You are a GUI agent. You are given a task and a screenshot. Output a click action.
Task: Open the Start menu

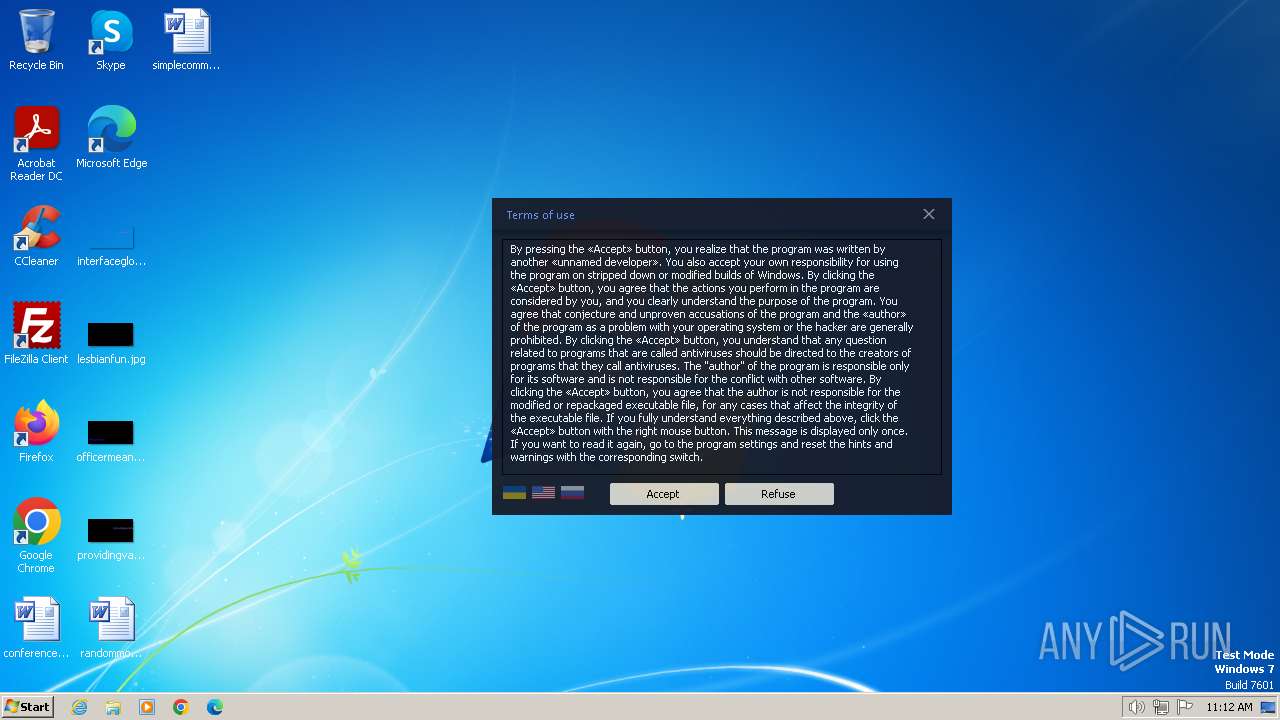27,706
